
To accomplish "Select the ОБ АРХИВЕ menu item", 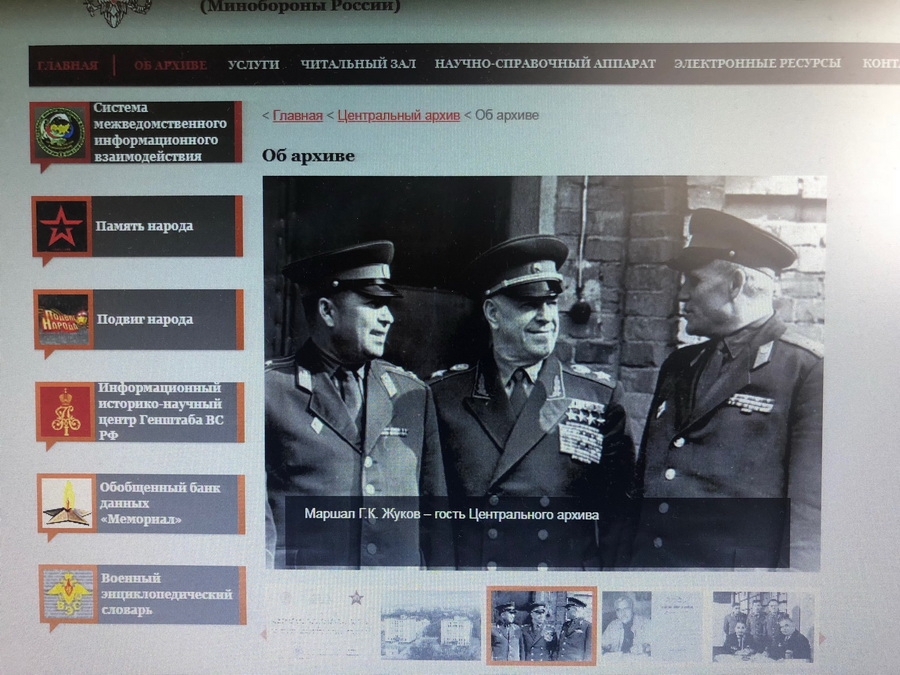I will click(170, 65).
